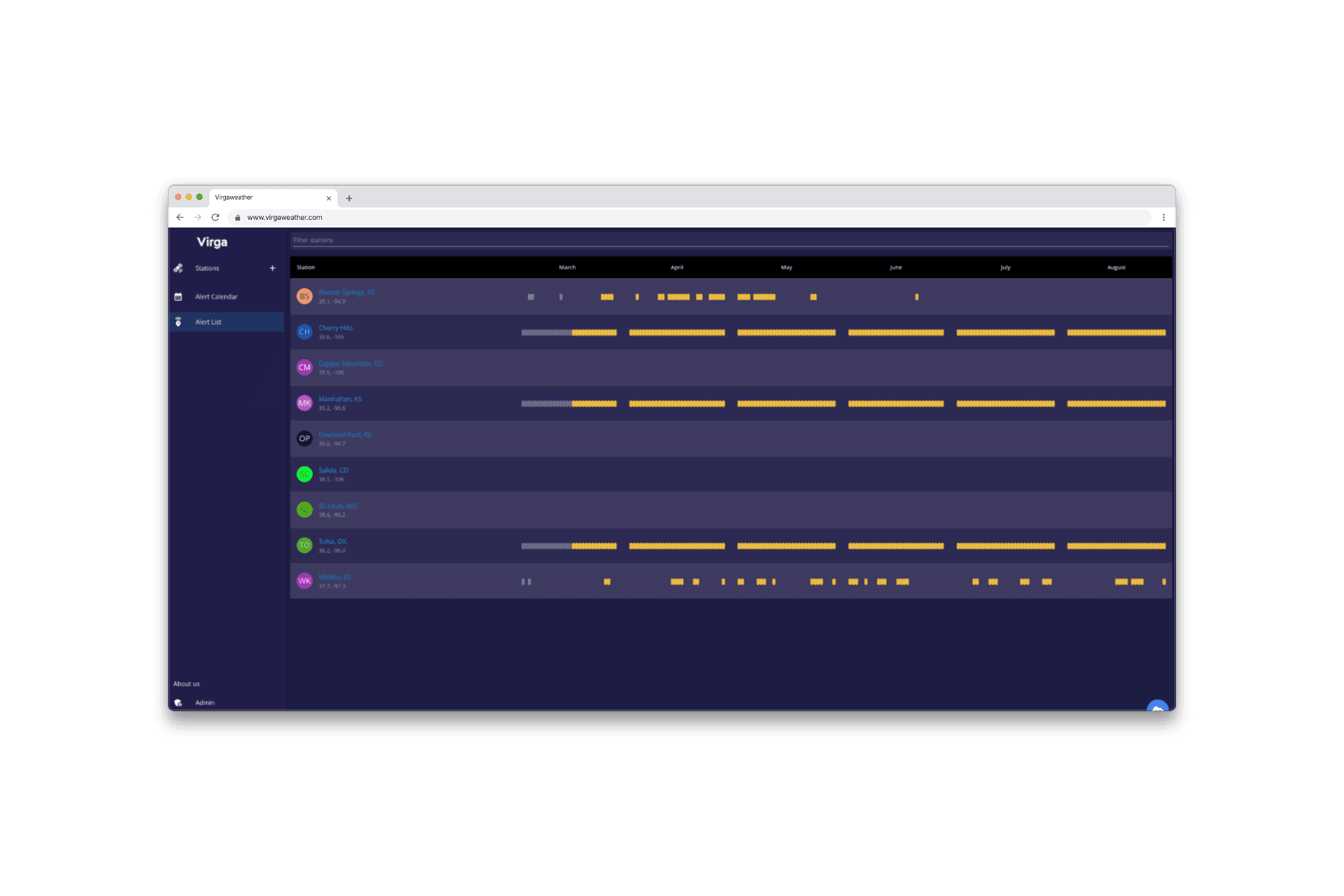1344x896 pixels.
Task: Click the OP station avatar
Action: point(304,438)
